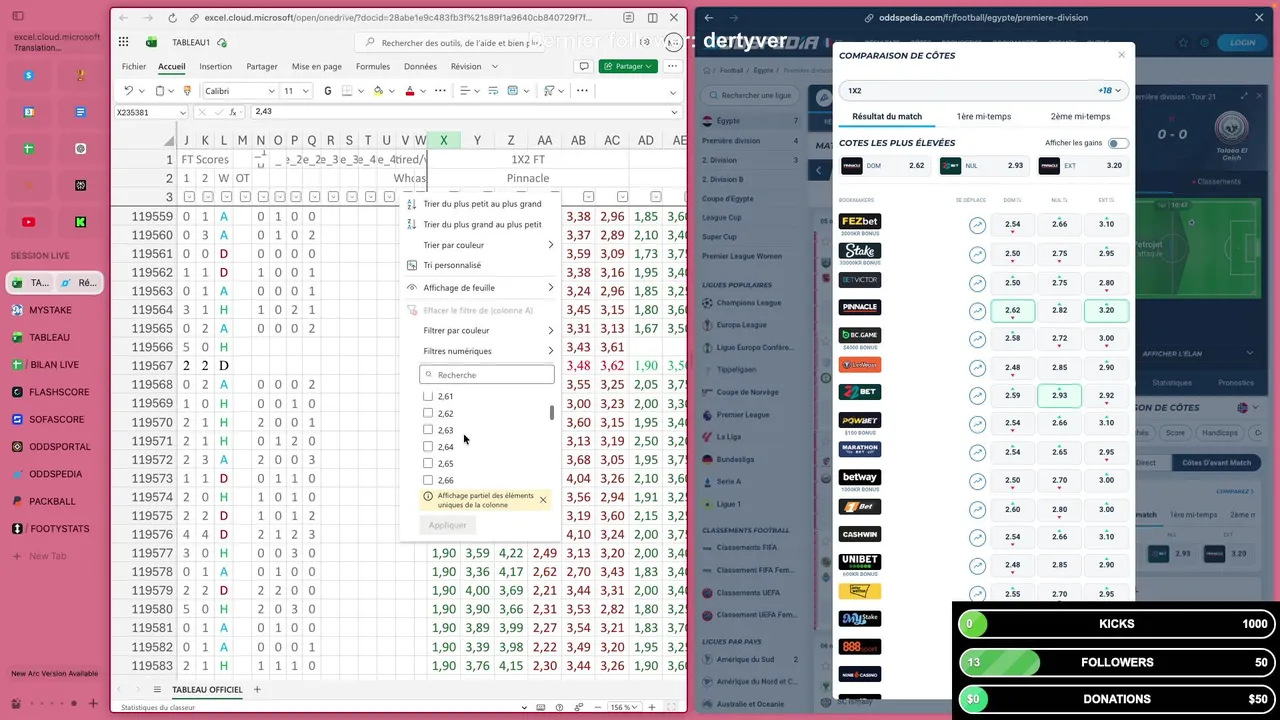Click the Appliquer button in filter menu
Viewport: 1280px width, 720px height.
448,525
